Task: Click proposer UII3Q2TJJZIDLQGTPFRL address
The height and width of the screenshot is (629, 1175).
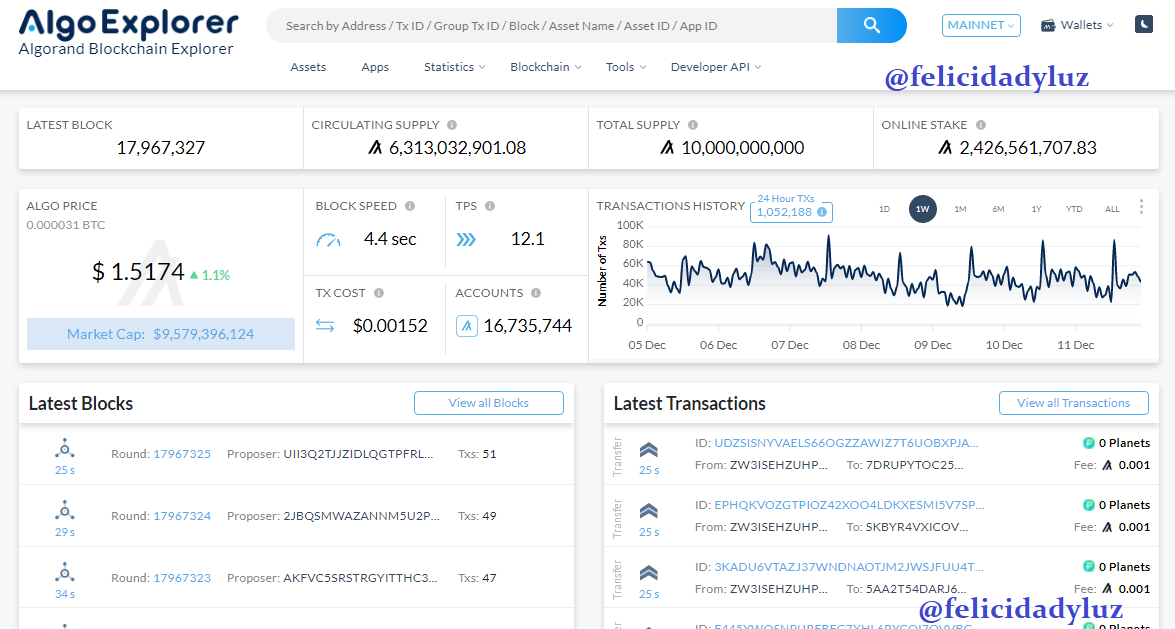Action: point(358,454)
